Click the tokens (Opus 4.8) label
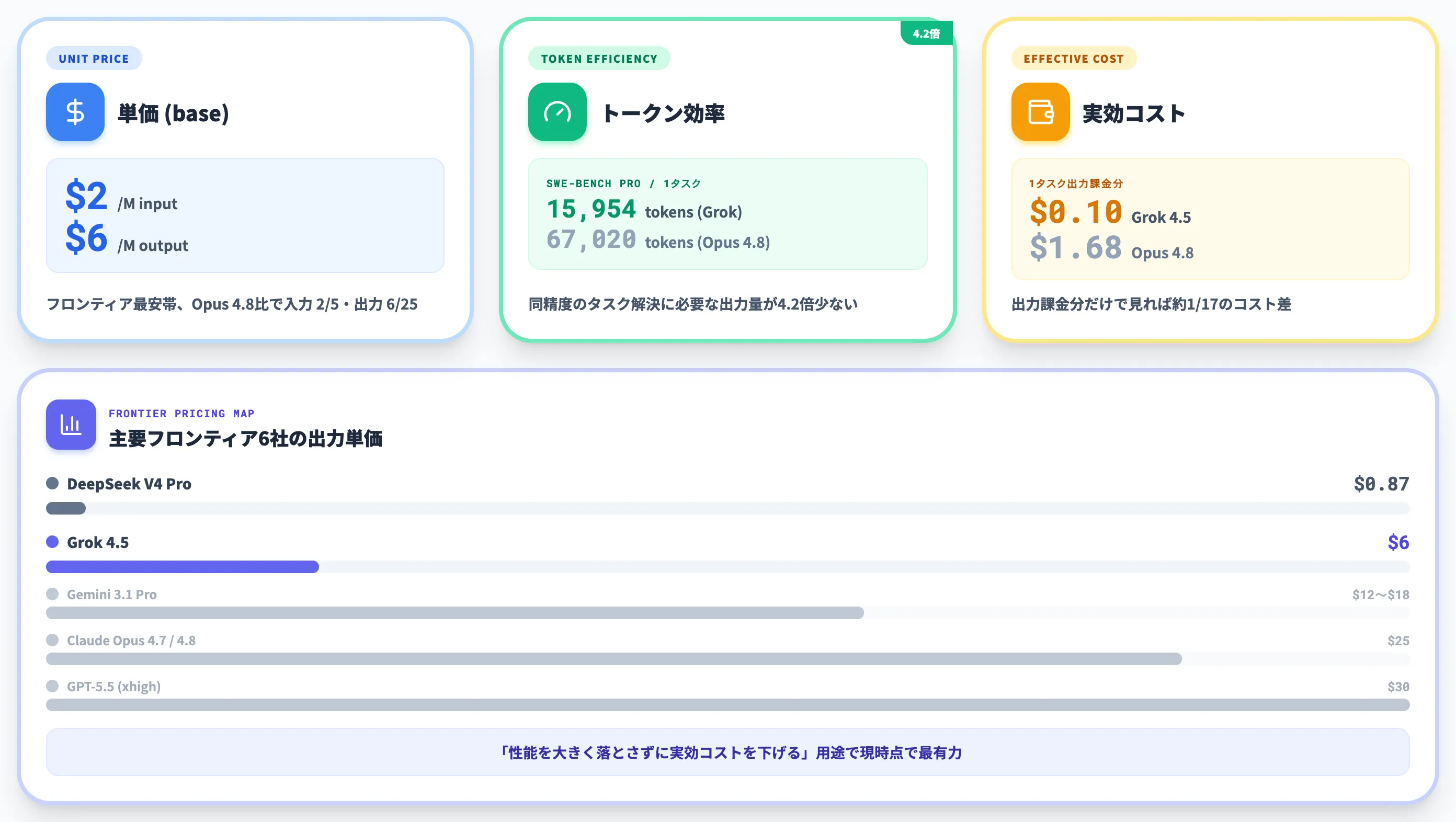The height and width of the screenshot is (822, 1456). click(708, 242)
